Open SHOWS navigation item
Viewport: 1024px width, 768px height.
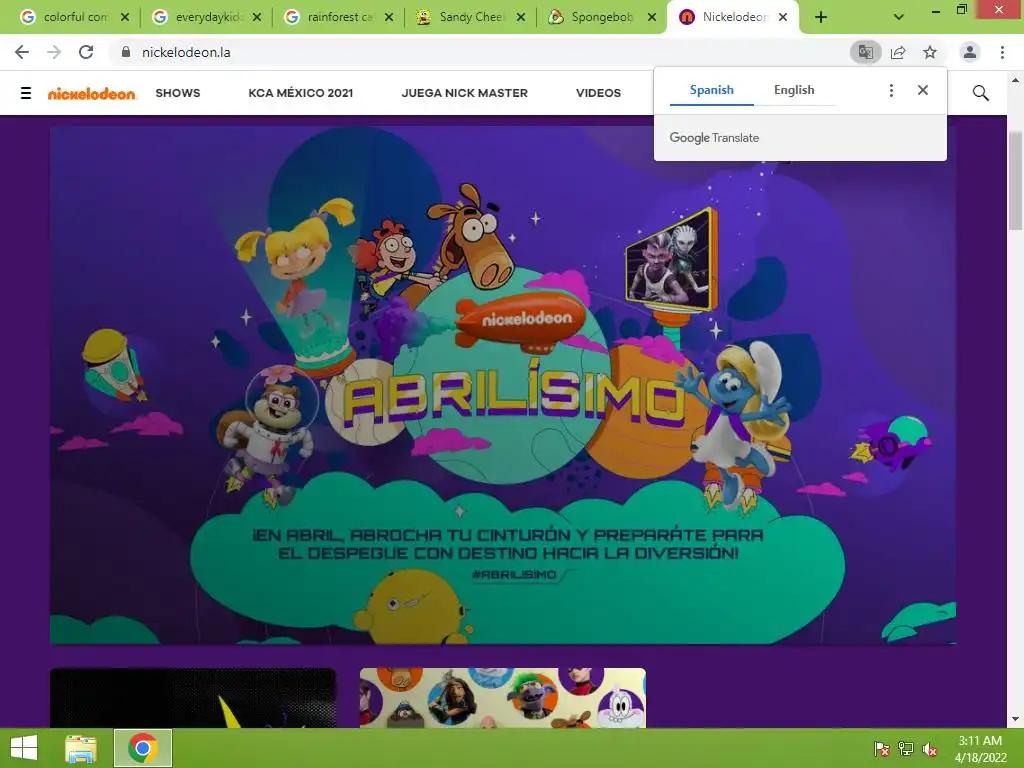[x=178, y=93]
